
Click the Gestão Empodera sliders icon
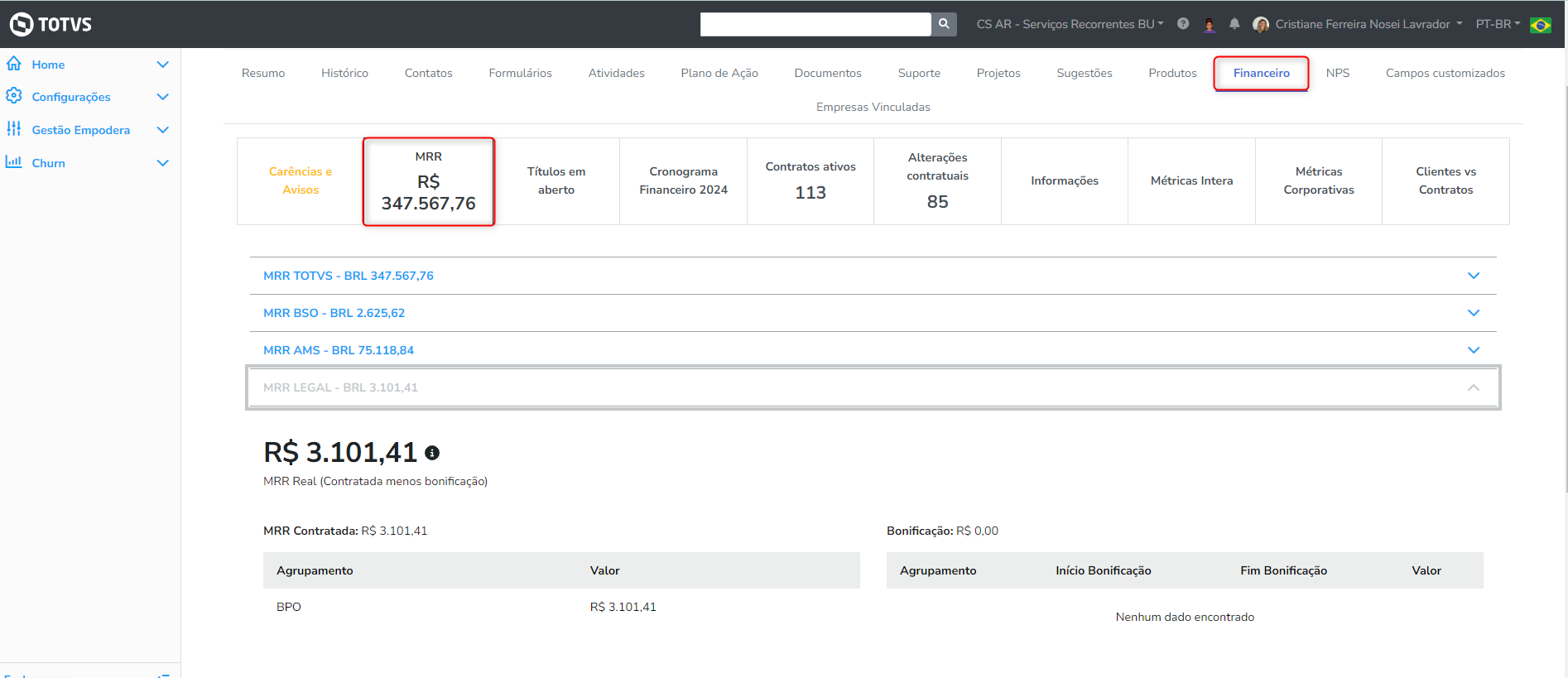(x=14, y=129)
